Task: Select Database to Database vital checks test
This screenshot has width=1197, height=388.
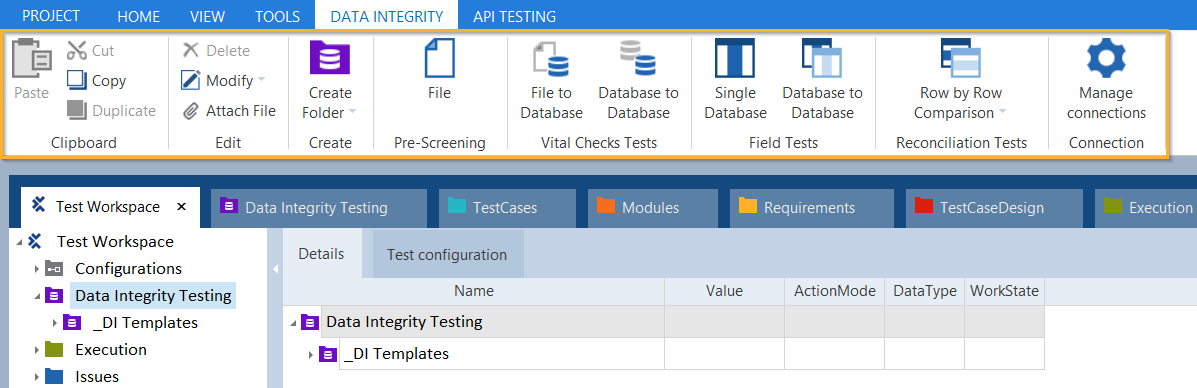Action: click(x=637, y=59)
